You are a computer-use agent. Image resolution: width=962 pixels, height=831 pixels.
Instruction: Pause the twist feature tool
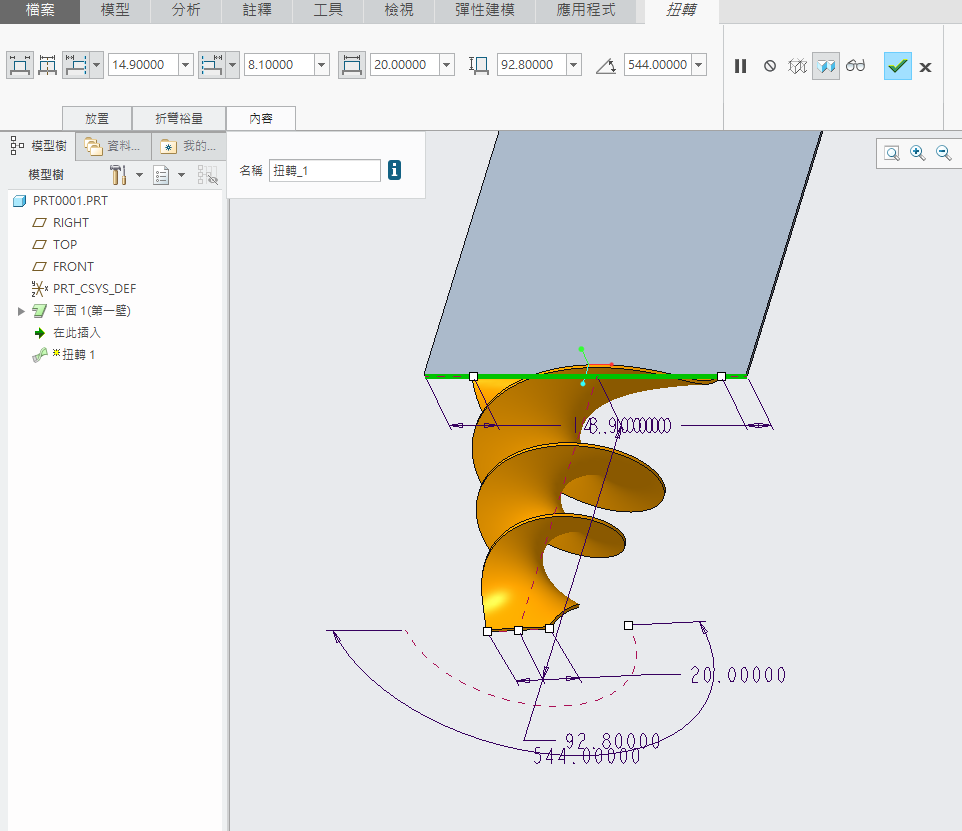coord(740,66)
